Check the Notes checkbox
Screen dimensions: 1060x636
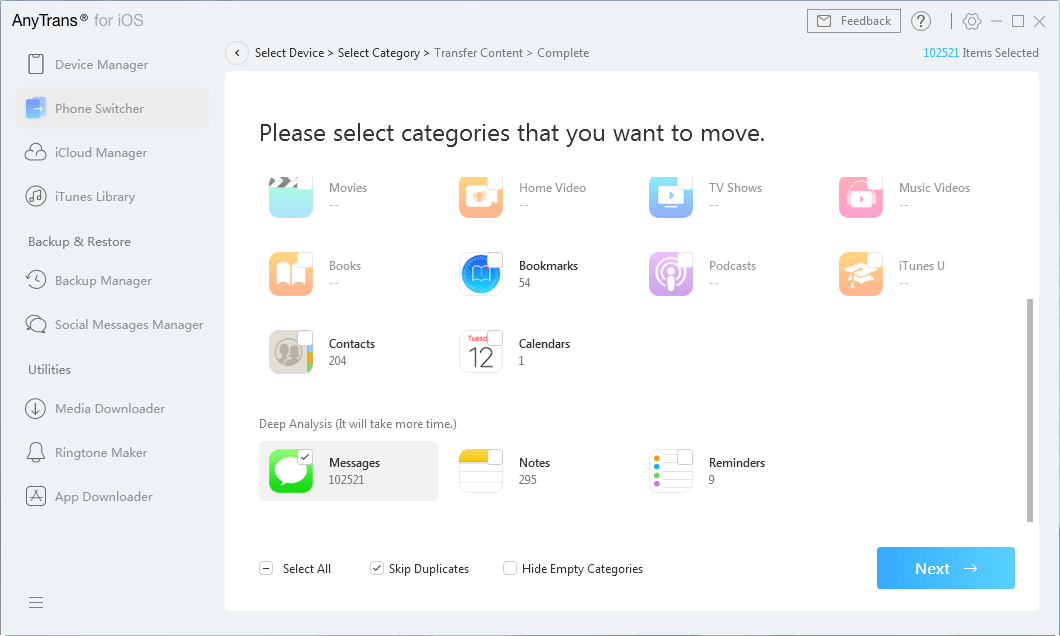495,457
